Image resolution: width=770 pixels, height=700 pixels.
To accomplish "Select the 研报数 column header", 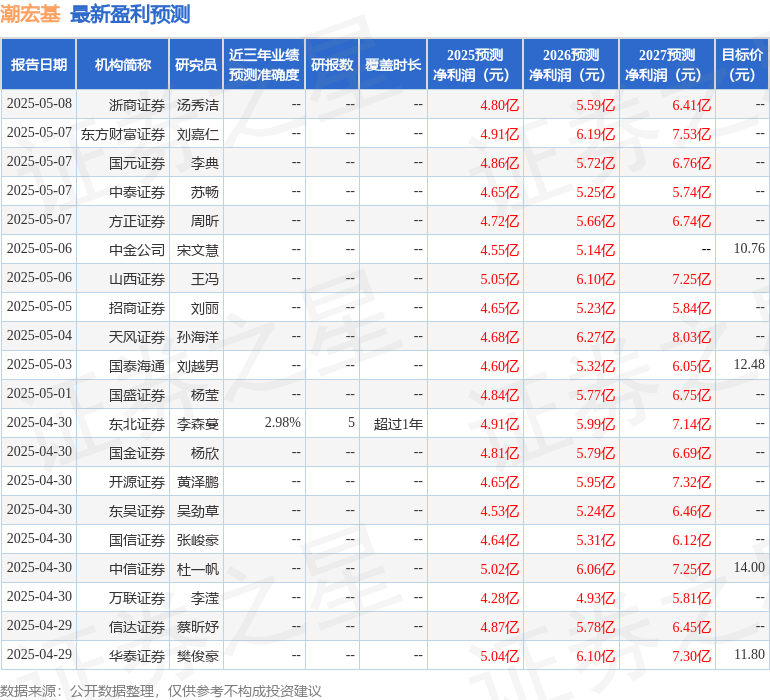I will coord(332,65).
